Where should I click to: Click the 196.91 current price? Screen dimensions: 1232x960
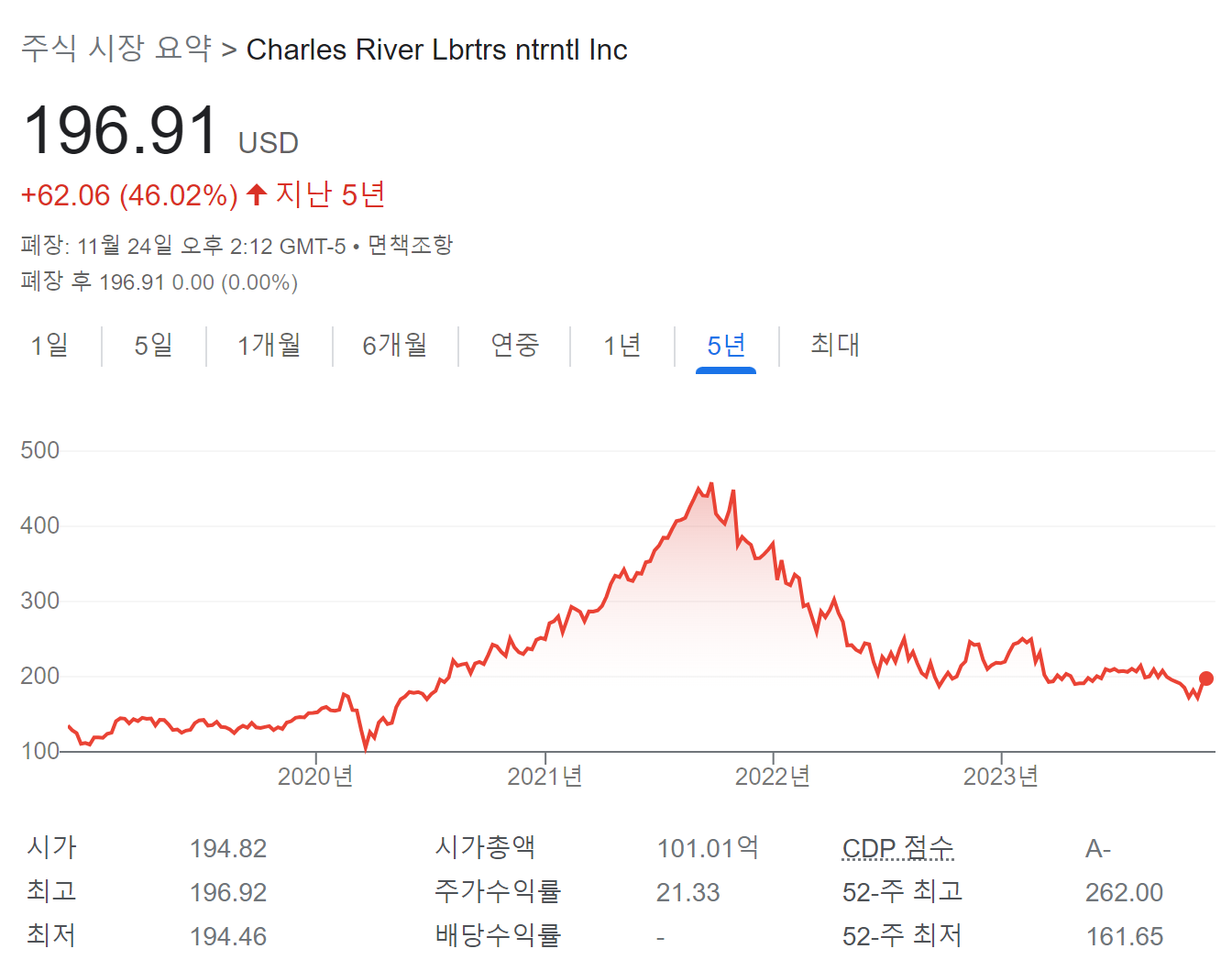pyautogui.click(x=120, y=130)
